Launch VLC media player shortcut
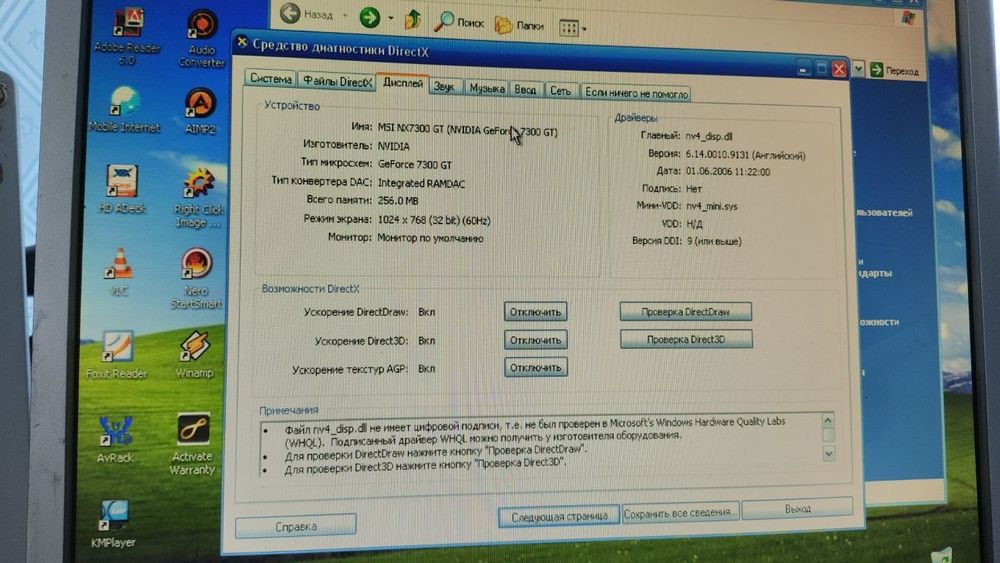Image resolution: width=1000 pixels, height=563 pixels. coord(119,272)
